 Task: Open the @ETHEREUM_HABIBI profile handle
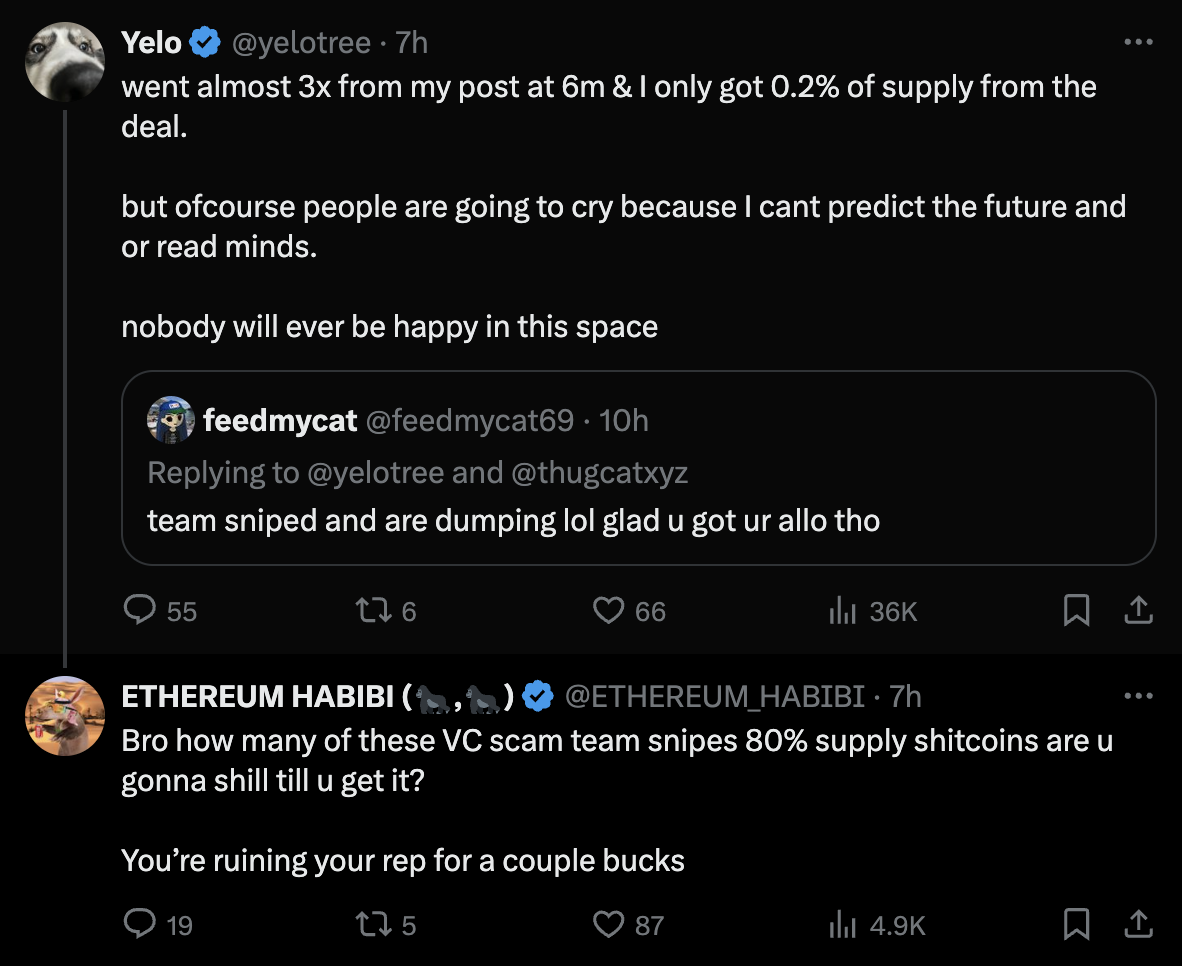715,696
